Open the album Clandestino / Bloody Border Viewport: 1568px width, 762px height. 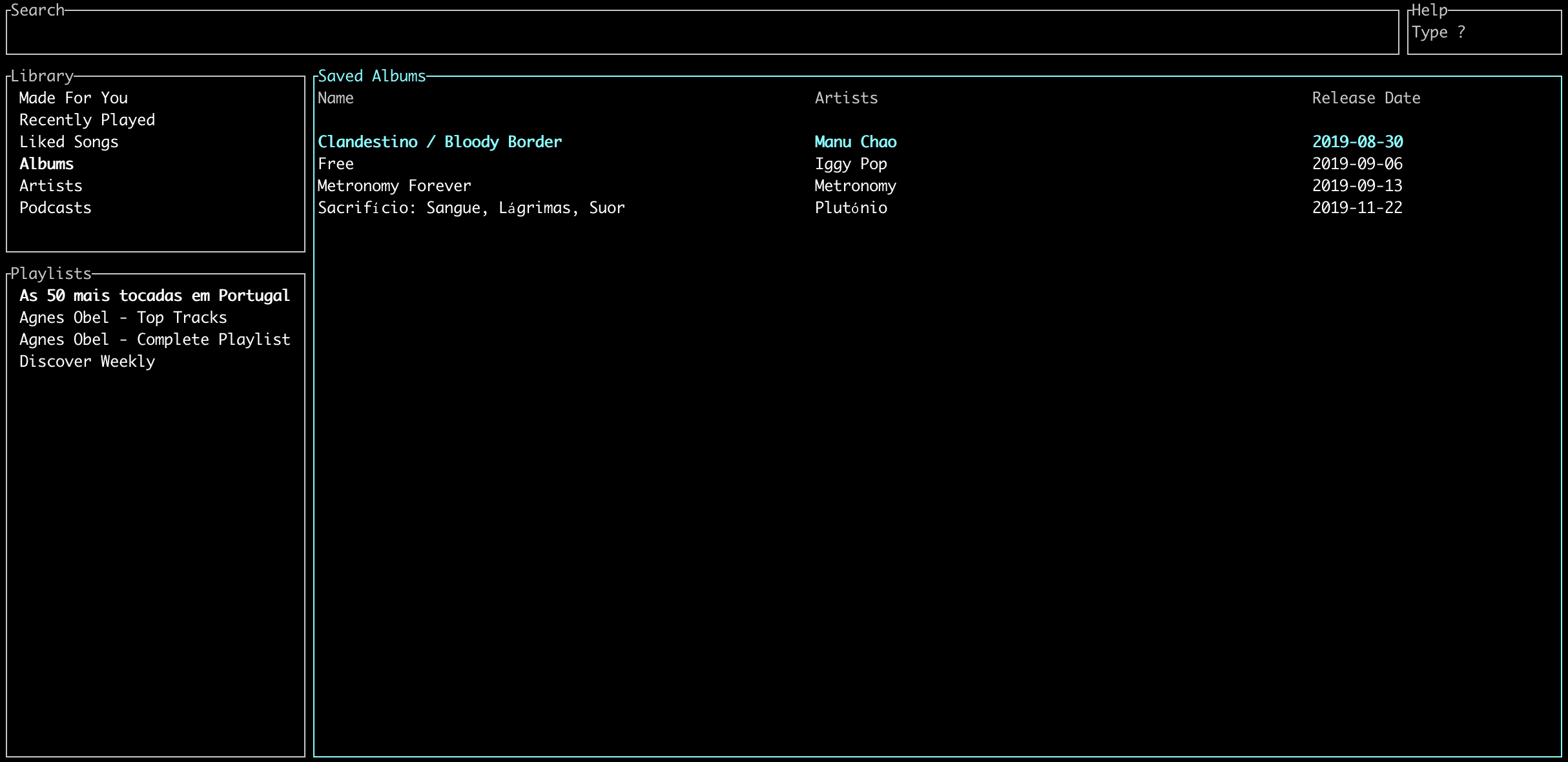439,141
